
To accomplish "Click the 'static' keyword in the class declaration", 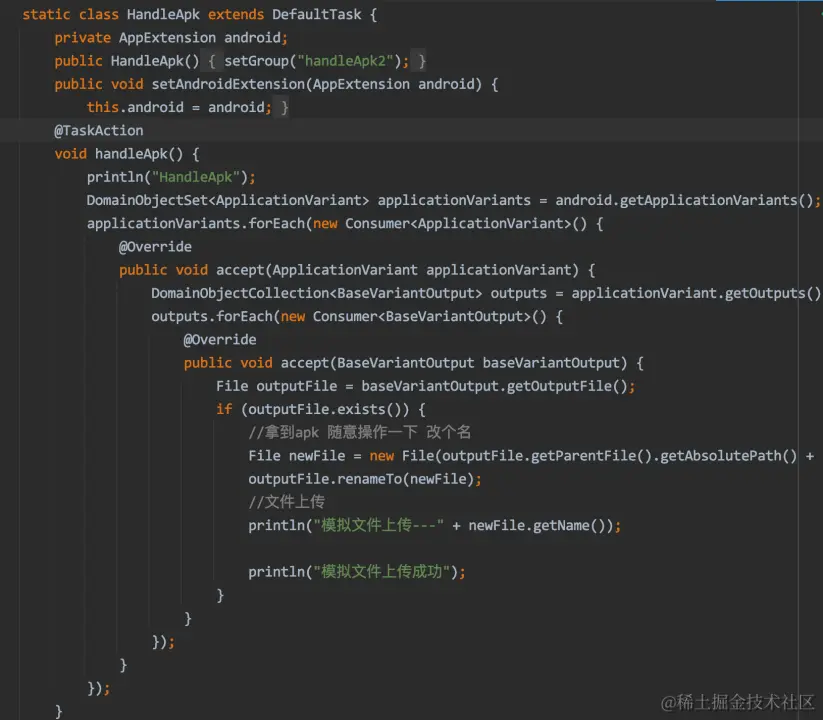I will (x=46, y=15).
